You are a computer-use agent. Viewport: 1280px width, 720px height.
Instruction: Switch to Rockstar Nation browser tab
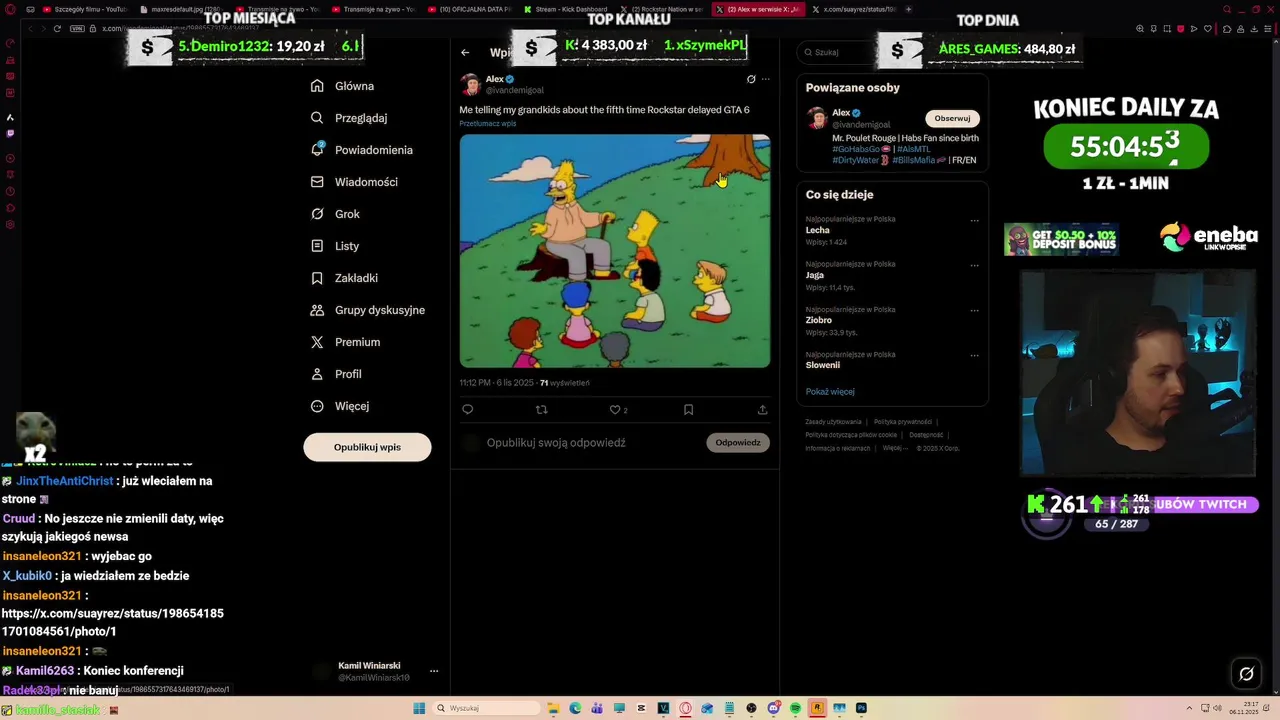[661, 9]
